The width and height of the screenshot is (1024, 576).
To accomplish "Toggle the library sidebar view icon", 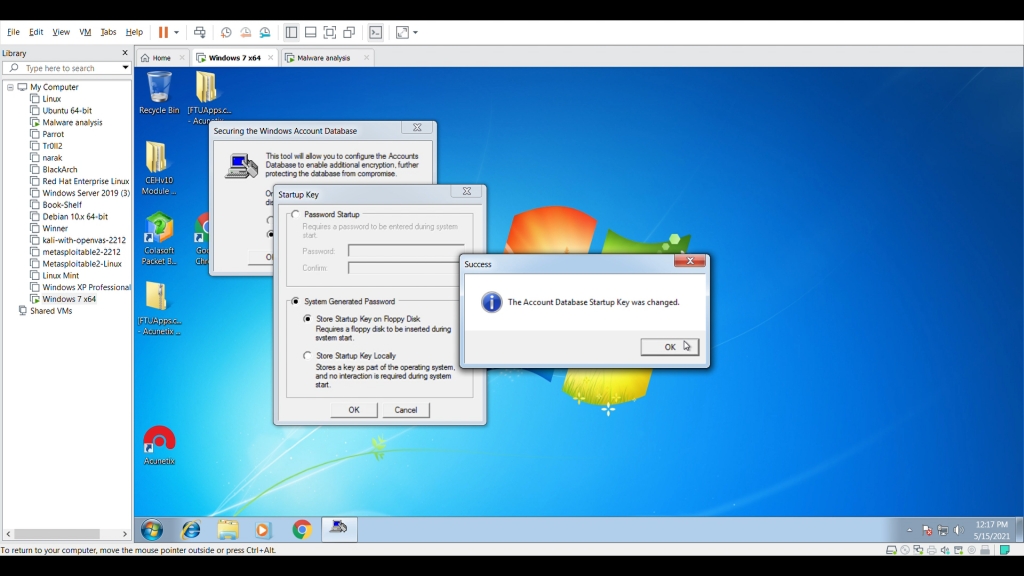I will point(291,32).
